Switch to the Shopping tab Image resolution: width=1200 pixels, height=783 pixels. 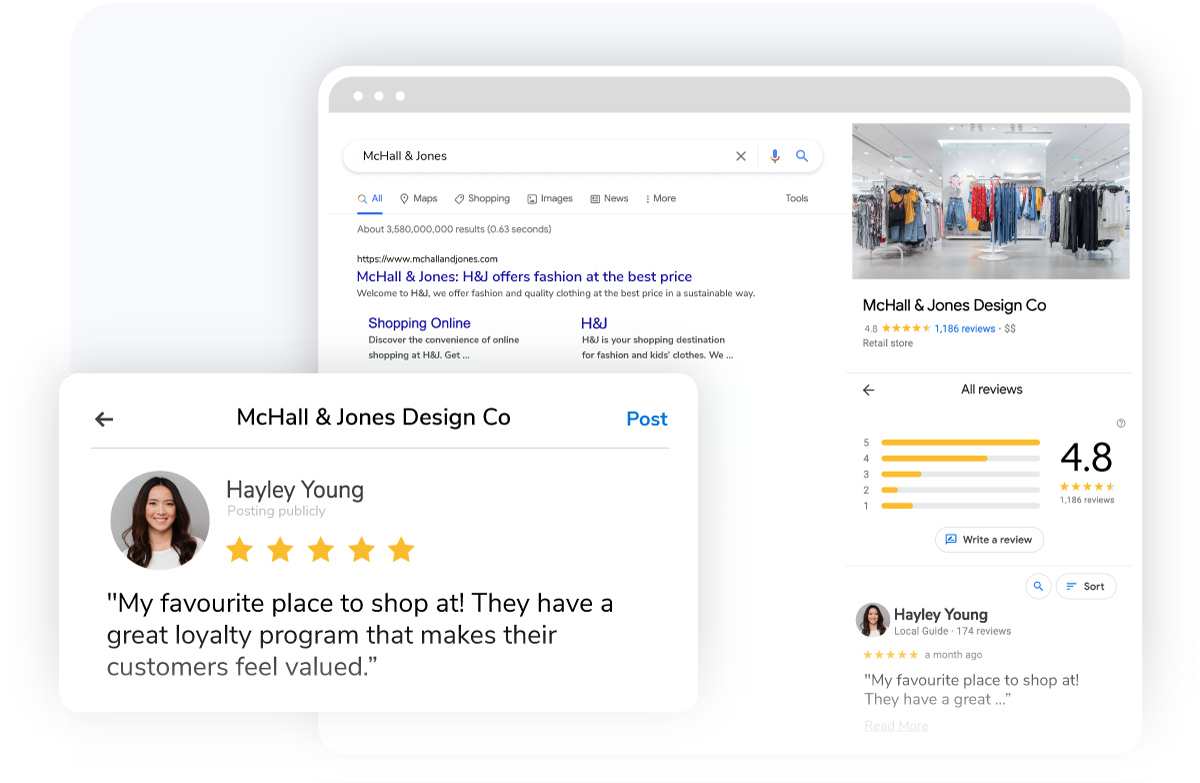(x=482, y=198)
